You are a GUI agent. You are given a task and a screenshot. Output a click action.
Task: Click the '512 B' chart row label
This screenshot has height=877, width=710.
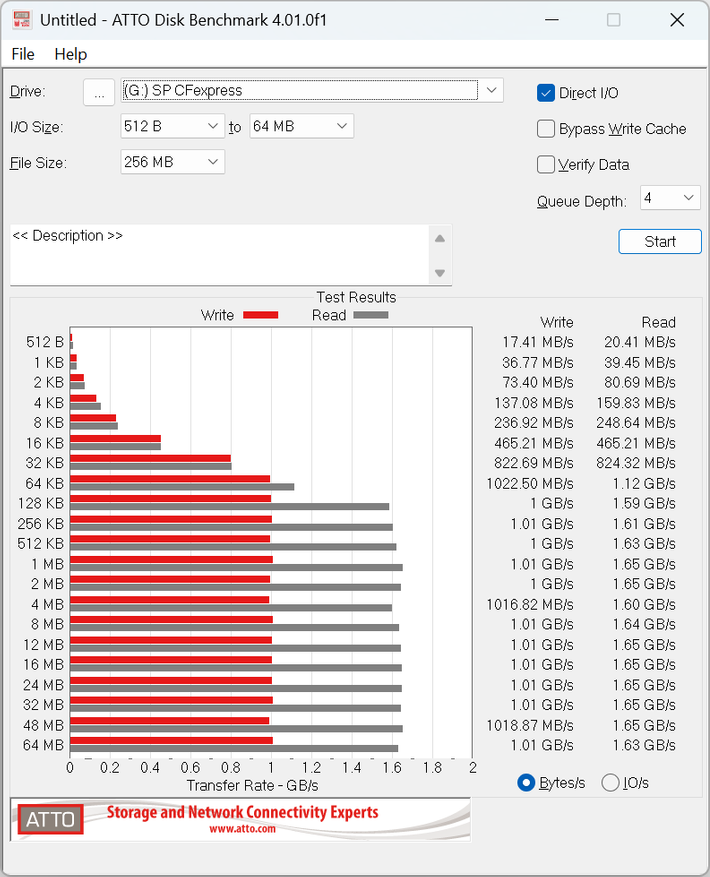[x=45, y=342]
